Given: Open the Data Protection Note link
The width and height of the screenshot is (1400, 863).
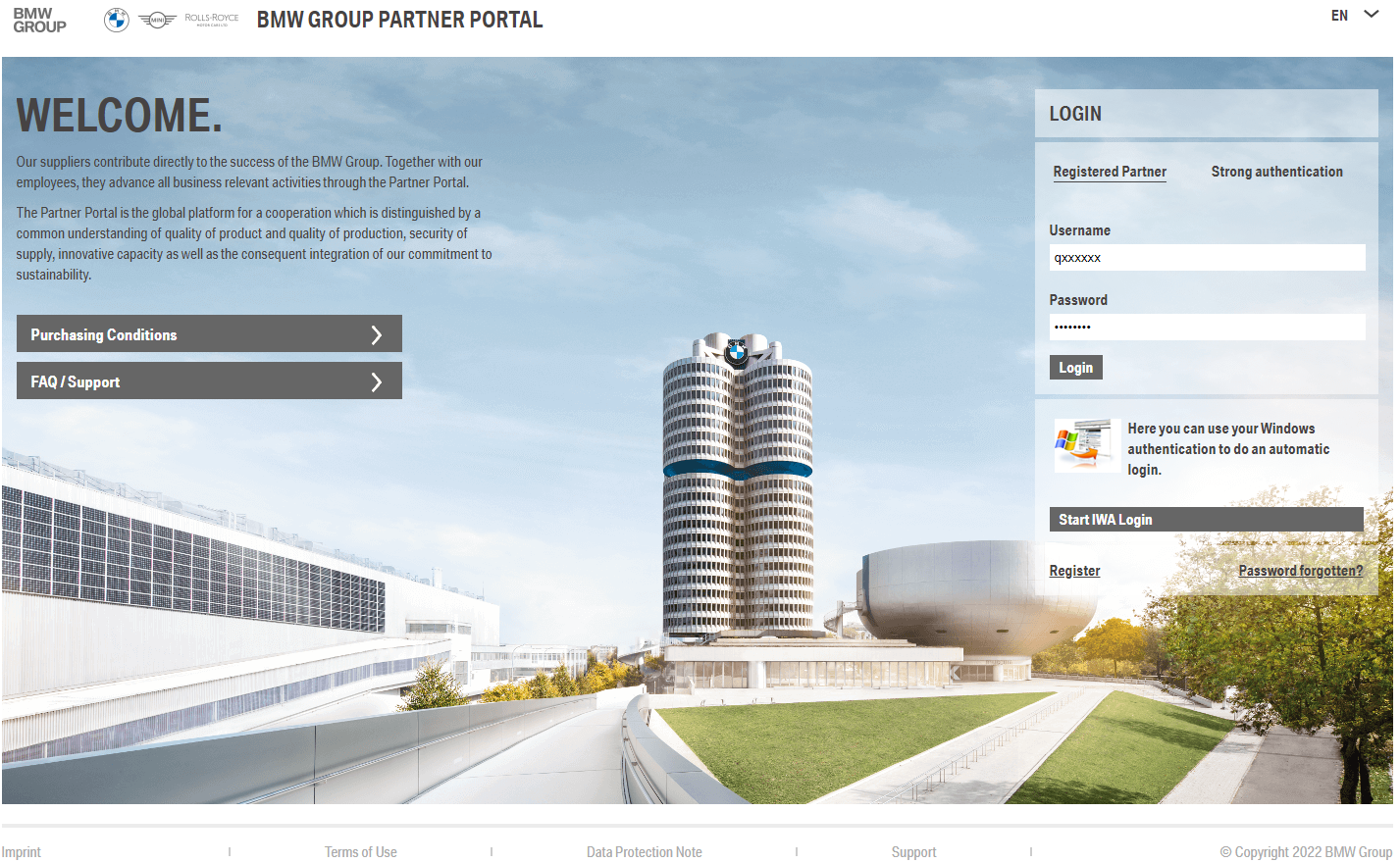Looking at the screenshot, I should (x=645, y=852).
